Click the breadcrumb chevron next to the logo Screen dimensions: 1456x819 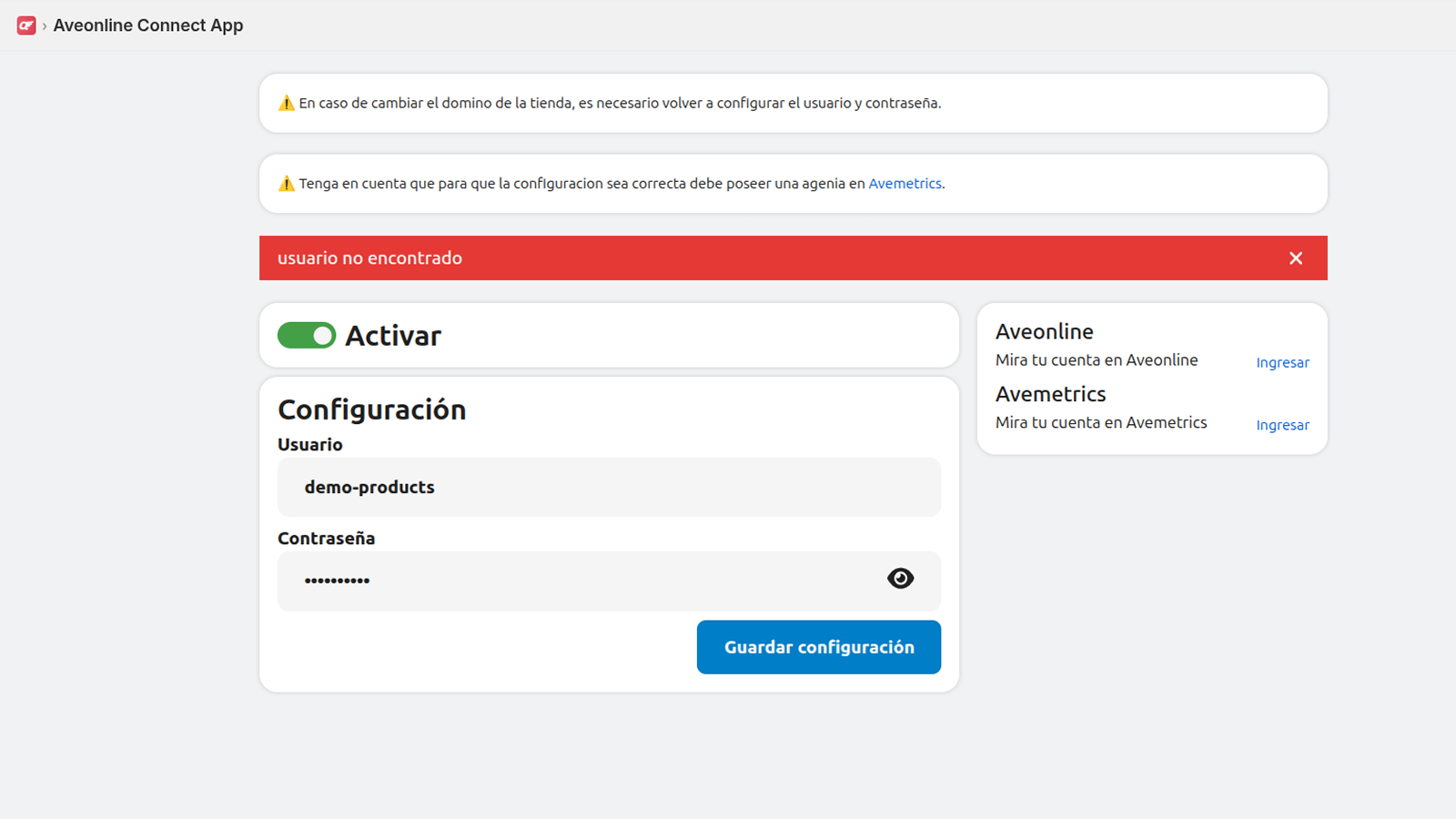tap(42, 25)
